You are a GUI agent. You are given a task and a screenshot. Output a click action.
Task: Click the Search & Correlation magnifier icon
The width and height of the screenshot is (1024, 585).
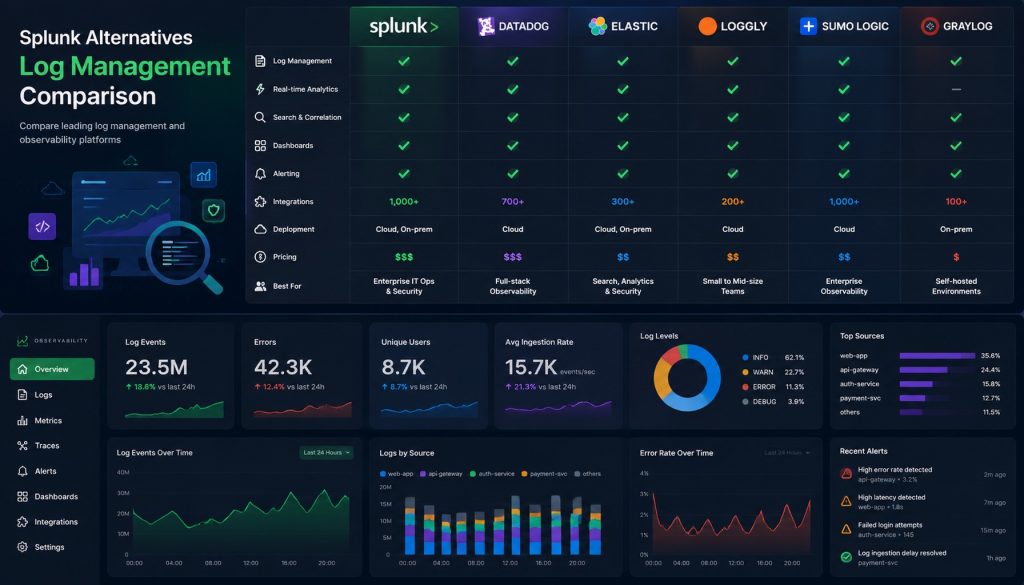[x=260, y=117]
